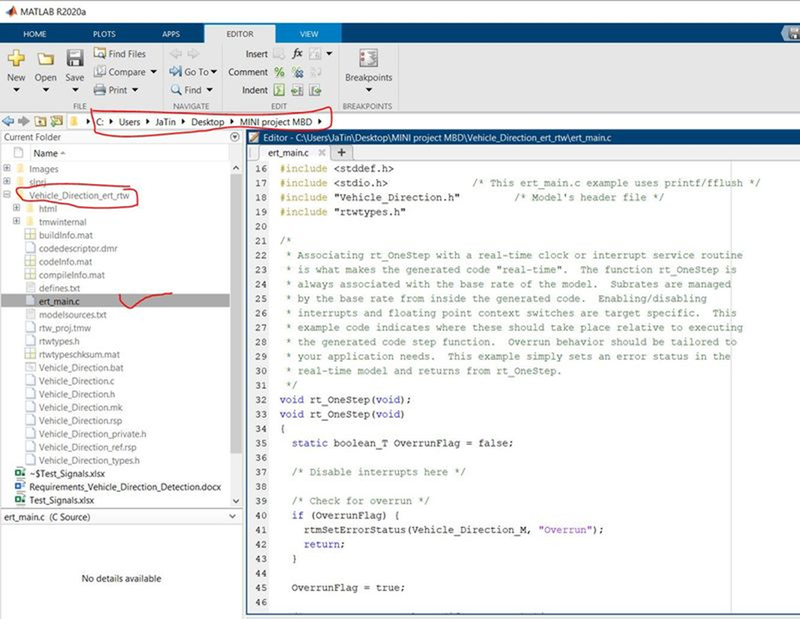Open the Open dropdown arrow
Screen dimensions: 800x619
click(x=45, y=90)
